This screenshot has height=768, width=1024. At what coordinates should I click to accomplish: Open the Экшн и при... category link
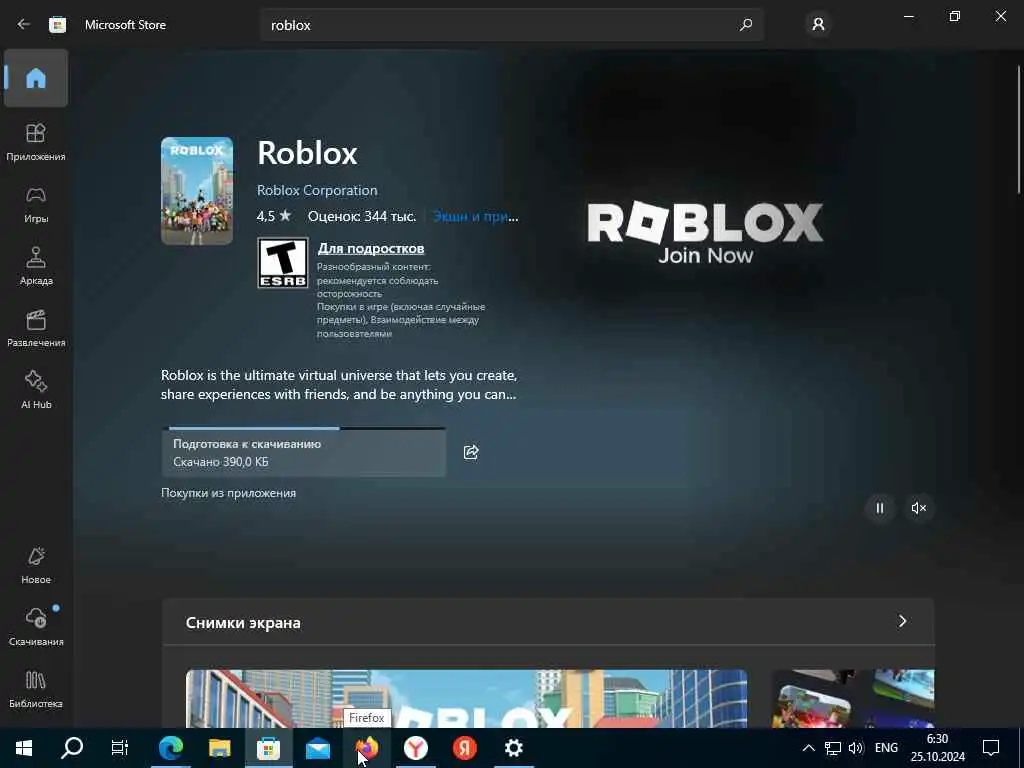[475, 216]
